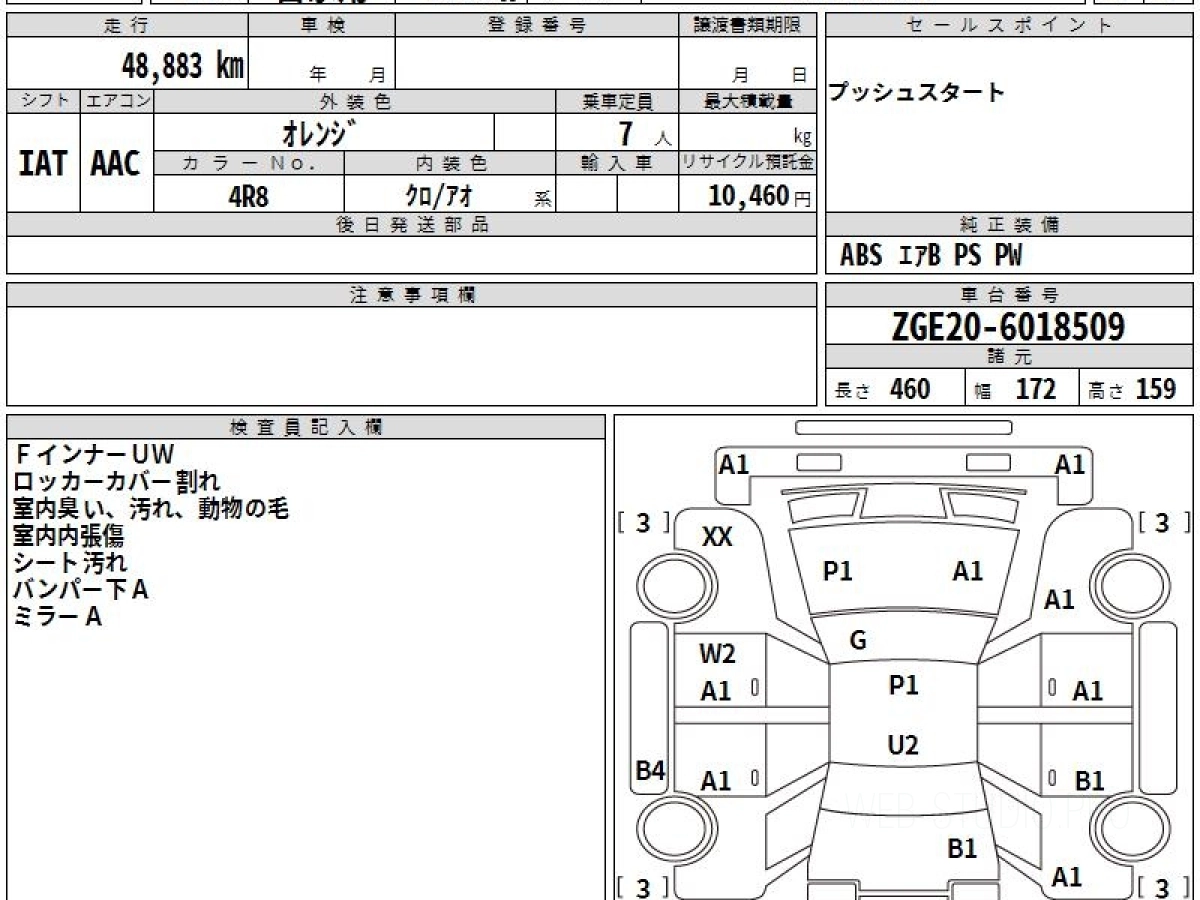This screenshot has height=900, width=1200.
Task: Click the 登録番号 registration number header
Action: (x=537, y=26)
